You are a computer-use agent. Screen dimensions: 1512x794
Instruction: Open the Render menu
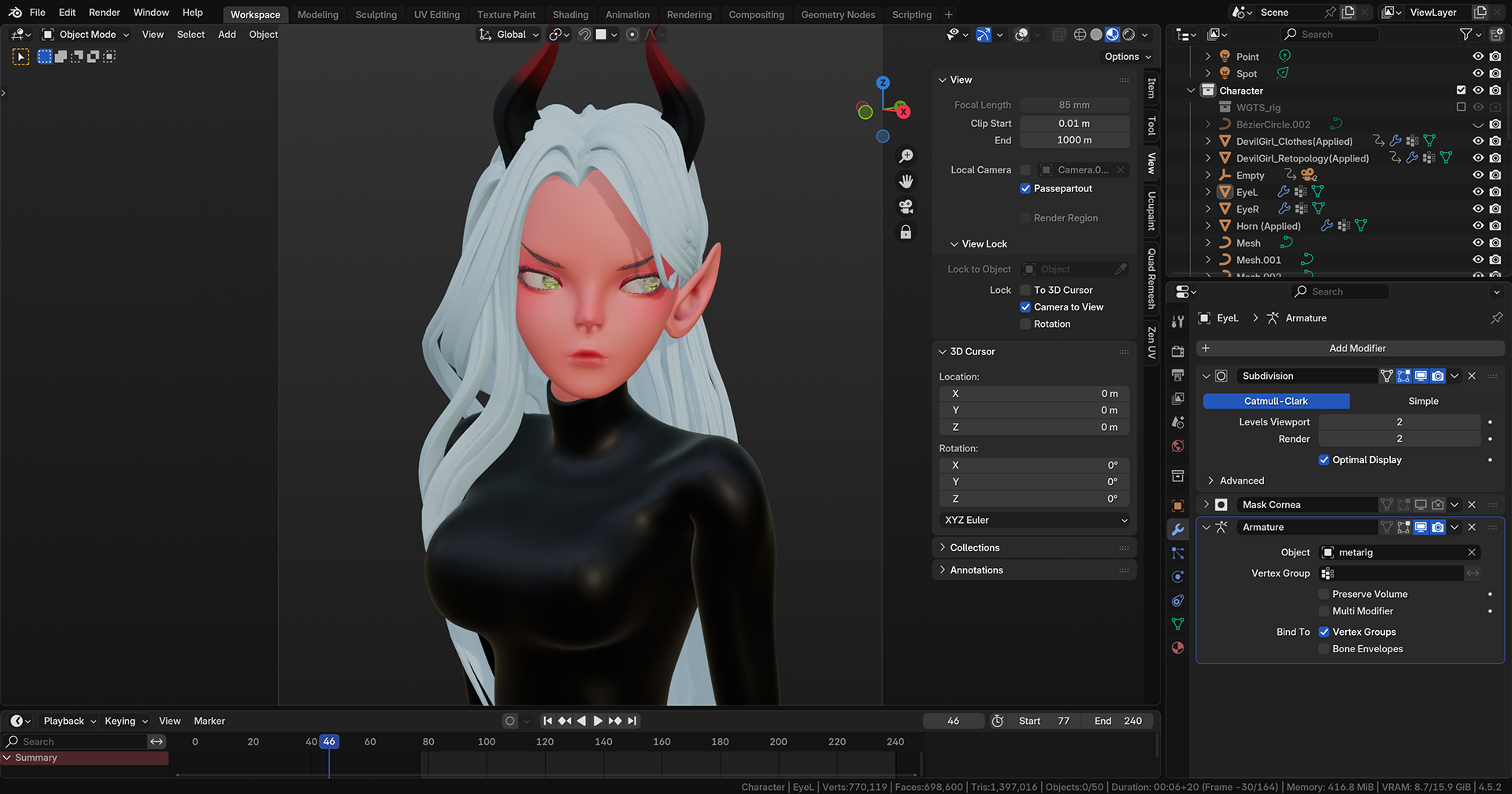pyautogui.click(x=104, y=13)
